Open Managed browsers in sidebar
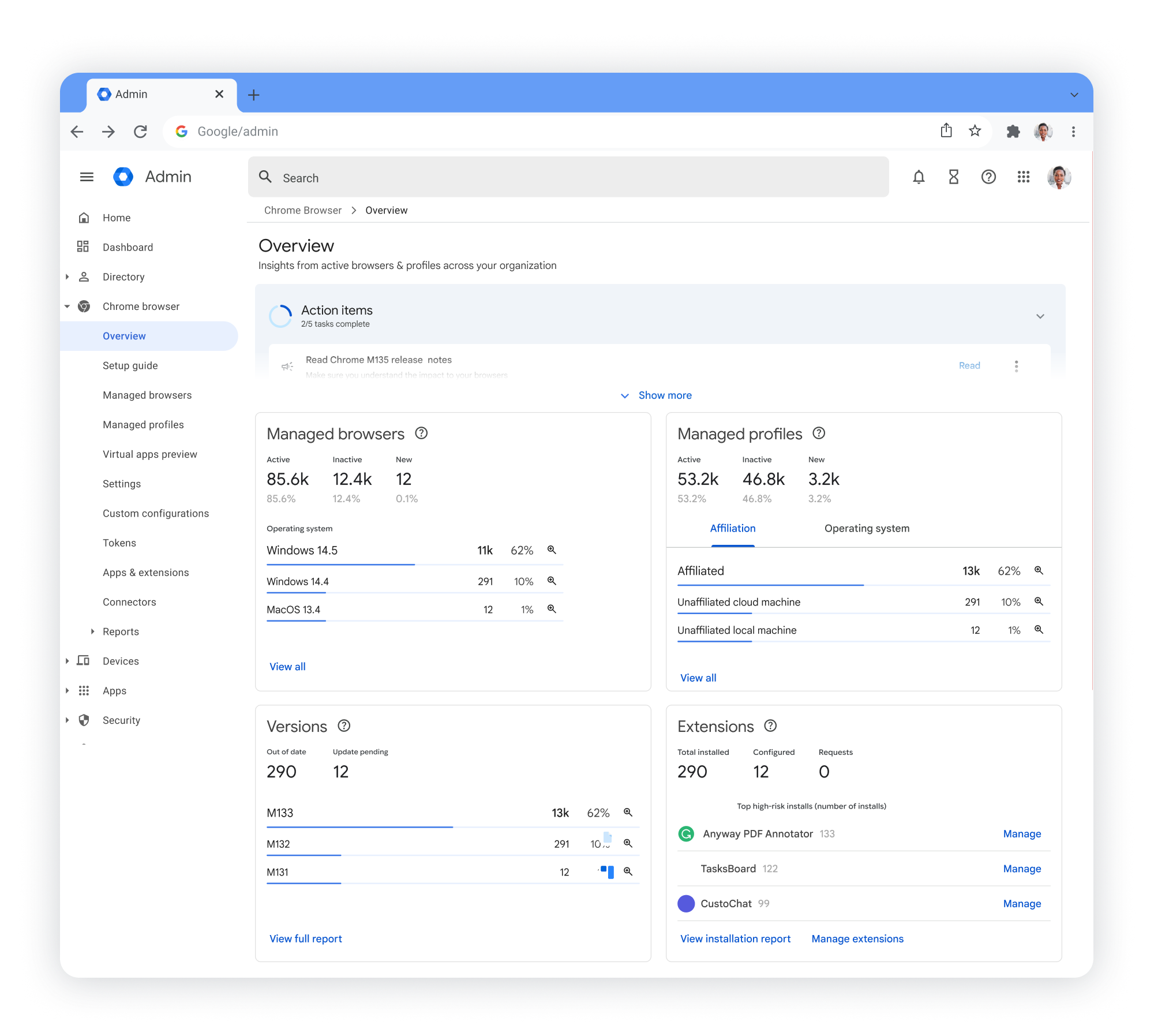Screen dimensions: 1154x1036 pos(147,395)
